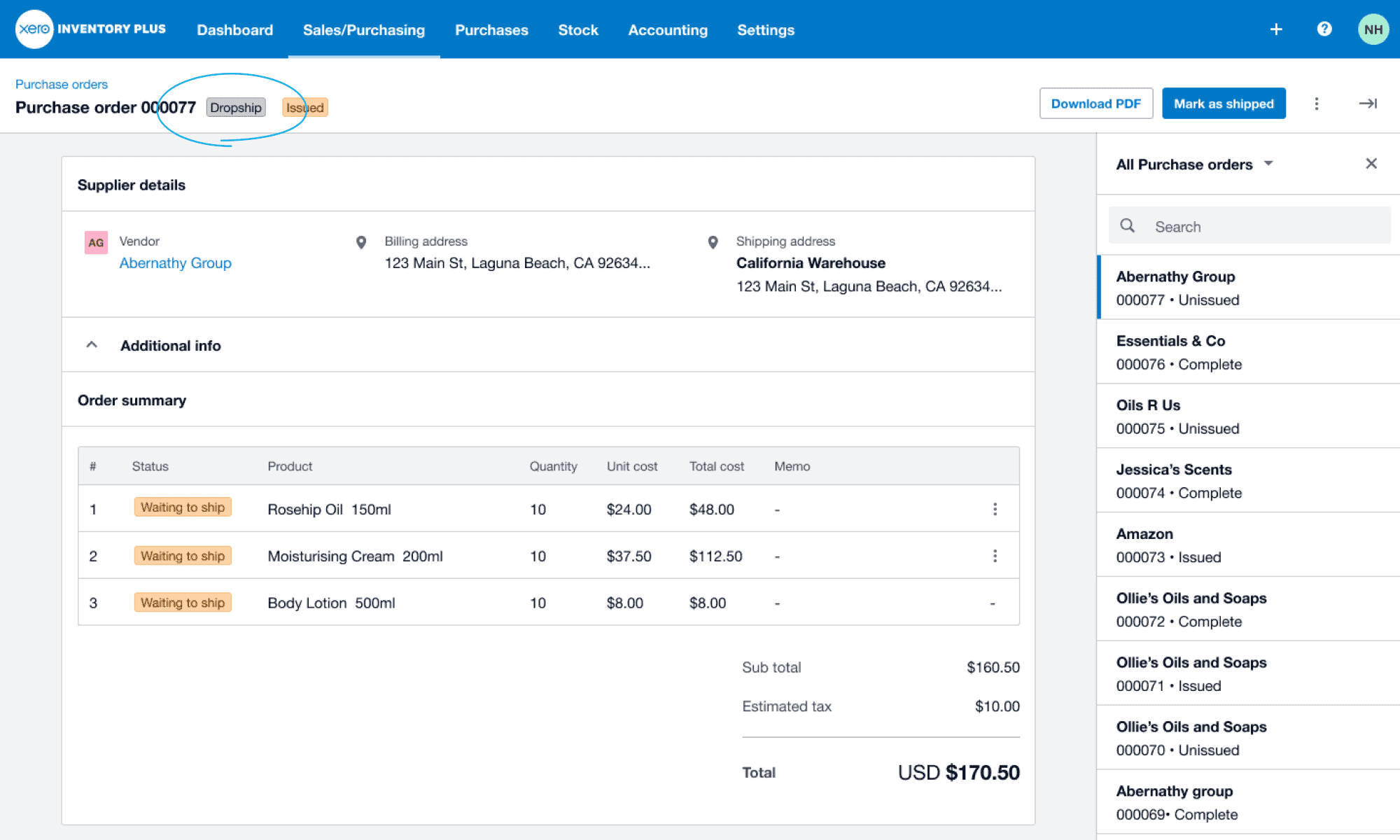This screenshot has height=840, width=1400.
Task: Click the Download PDF button
Action: 1095,103
